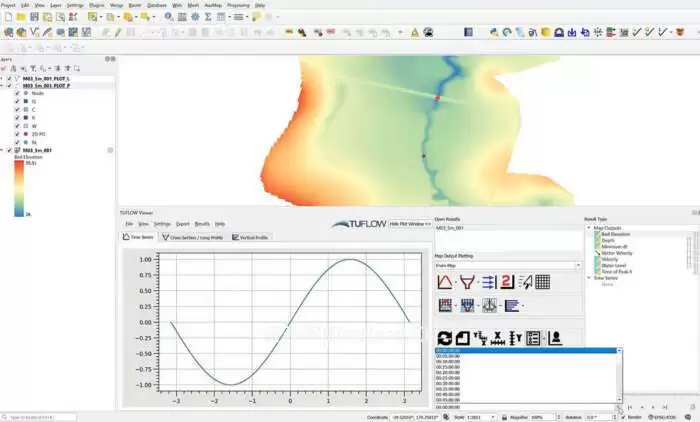Toggle editing with the pencil icon
The height and width of the screenshot is (422, 700).
click(118, 32)
